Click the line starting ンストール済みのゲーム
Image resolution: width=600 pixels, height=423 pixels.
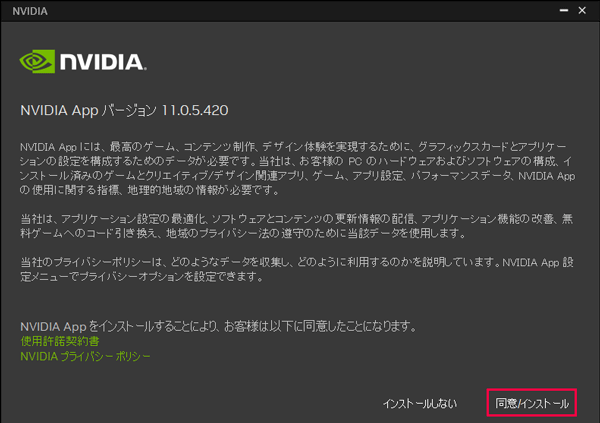point(297,176)
